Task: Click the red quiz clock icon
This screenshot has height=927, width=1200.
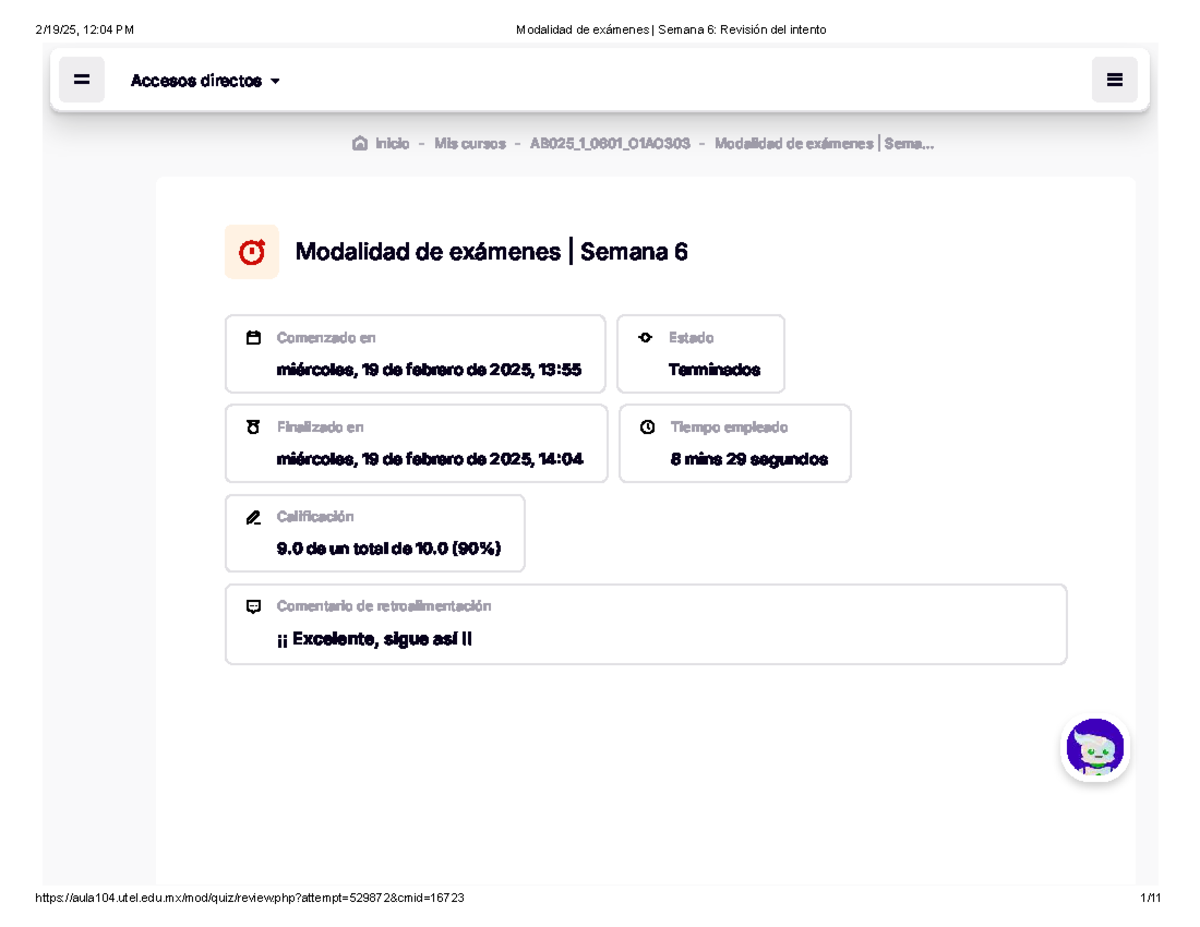Action: (252, 252)
